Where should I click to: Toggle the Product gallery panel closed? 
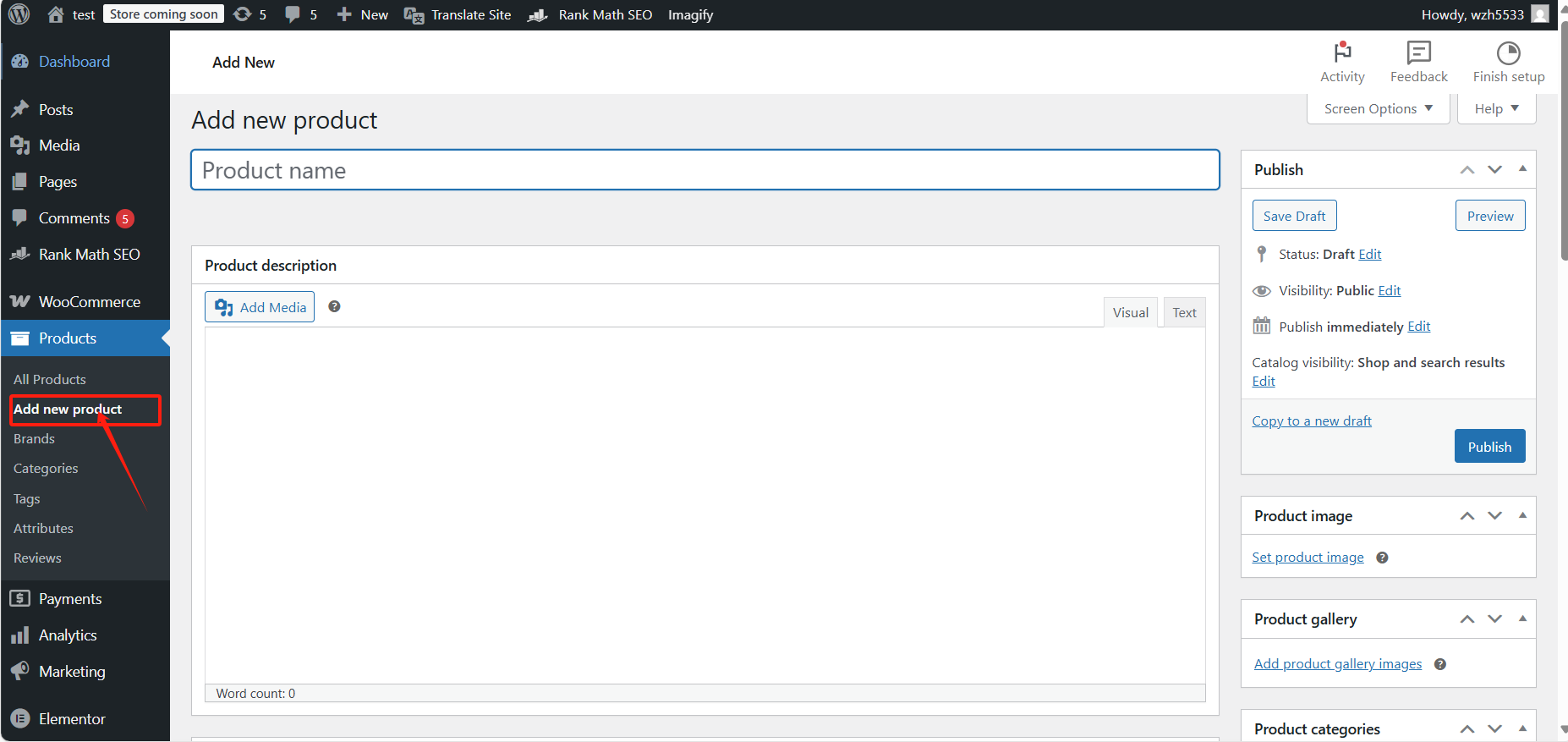pyautogui.click(x=1522, y=618)
